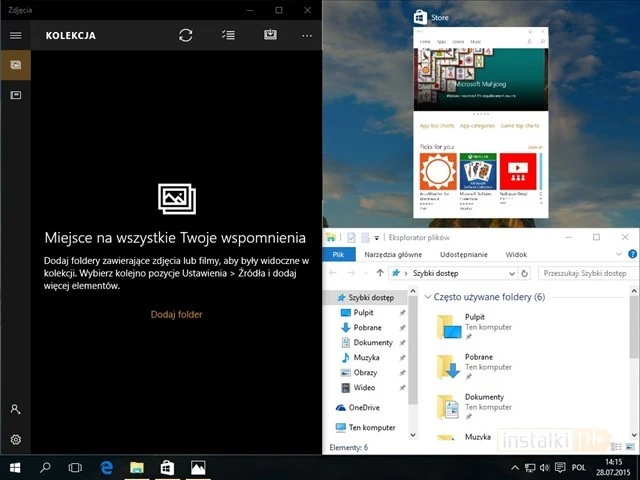Open the hamburger menu in Zdjęcia
Viewport: 640px width, 480px height.
15,35
